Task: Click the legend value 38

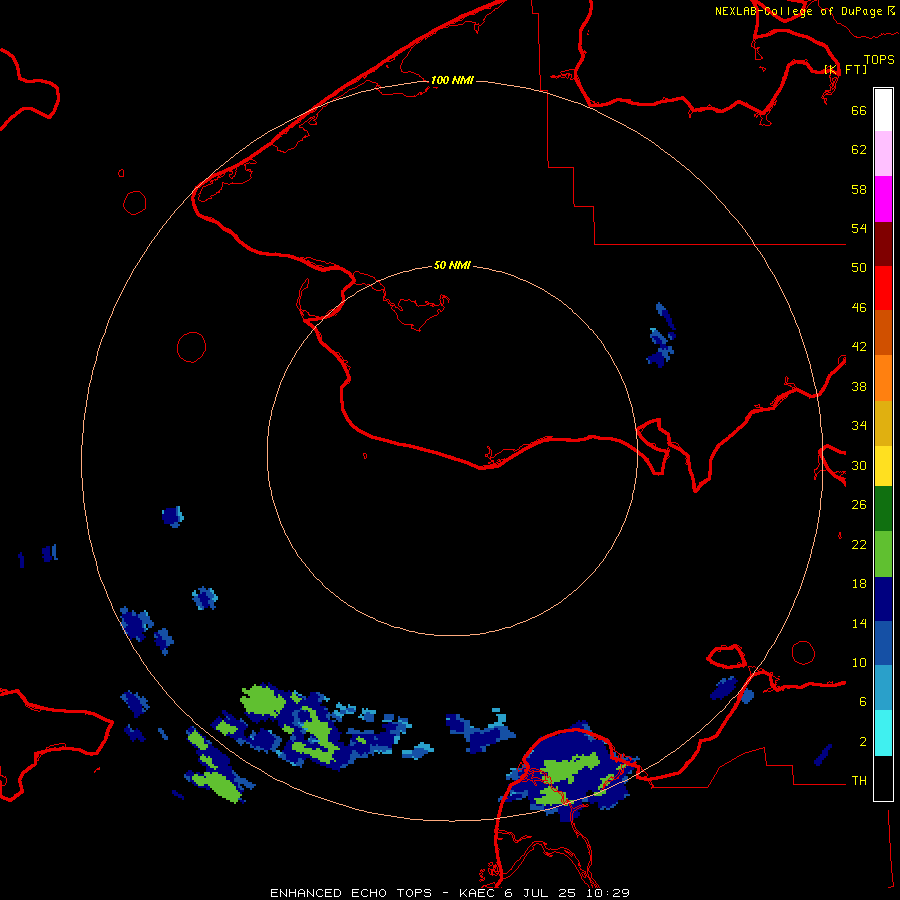Action: pos(859,387)
